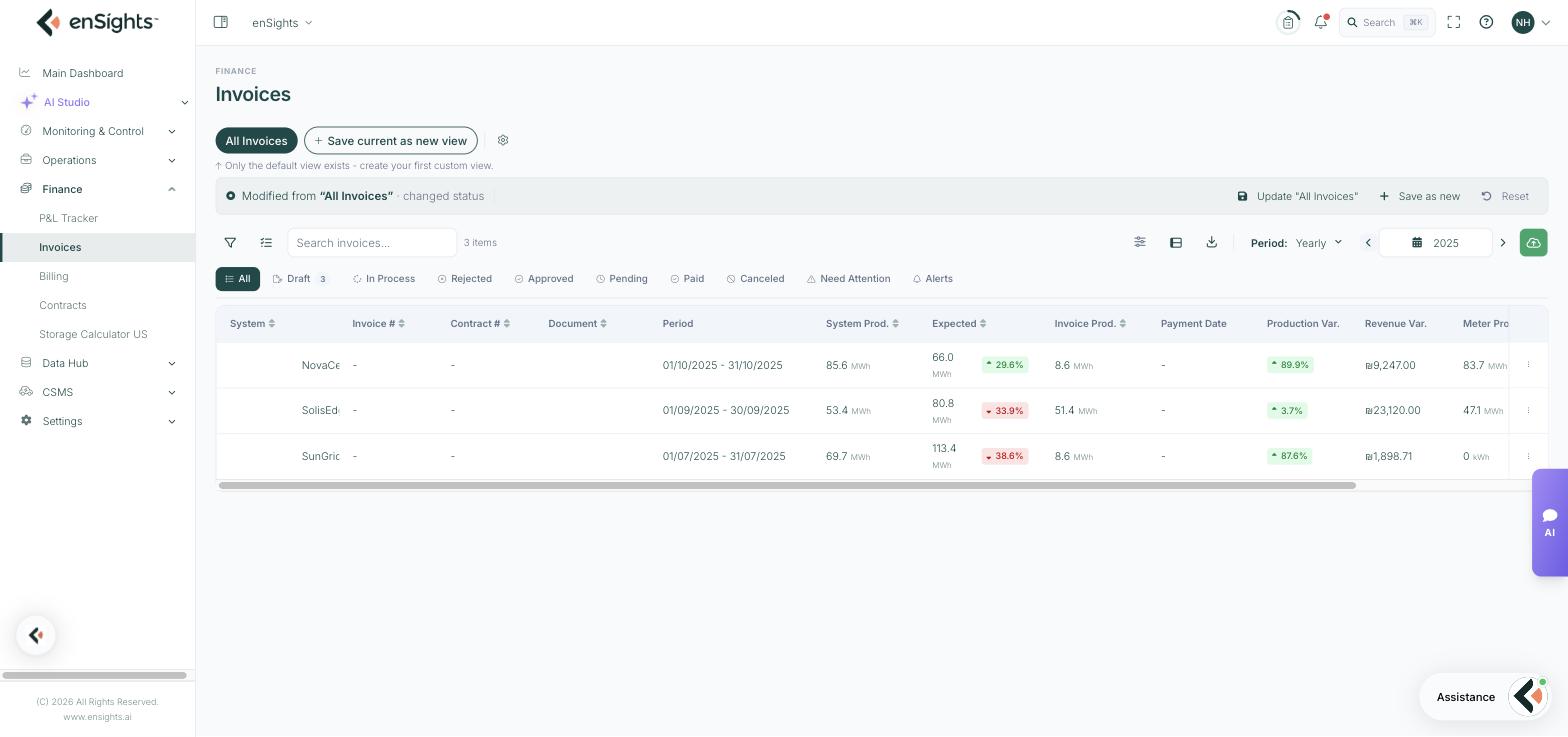Download invoices with the export icon
Image resolution: width=1568 pixels, height=737 pixels.
[x=1212, y=243]
